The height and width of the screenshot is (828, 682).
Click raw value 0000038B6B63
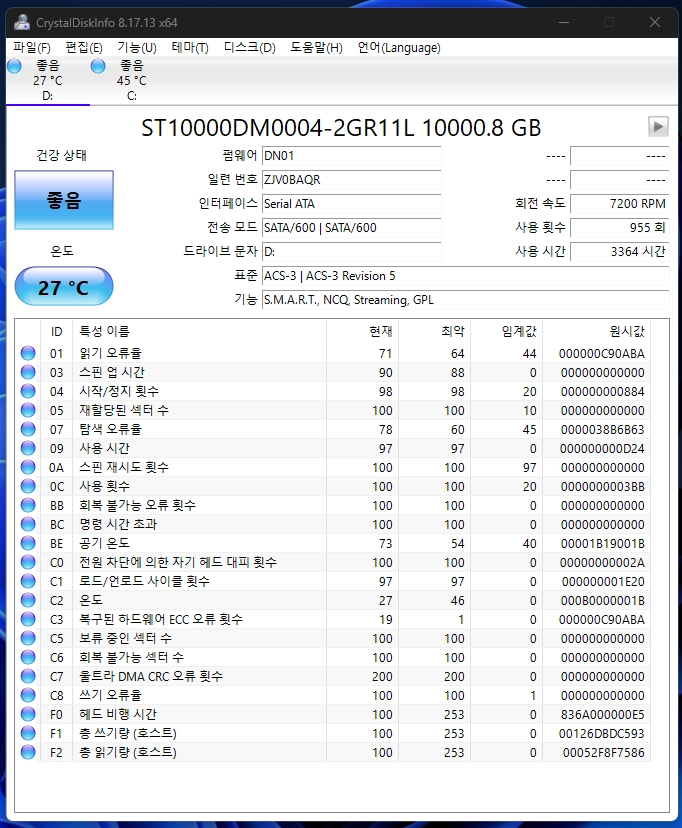pos(602,429)
